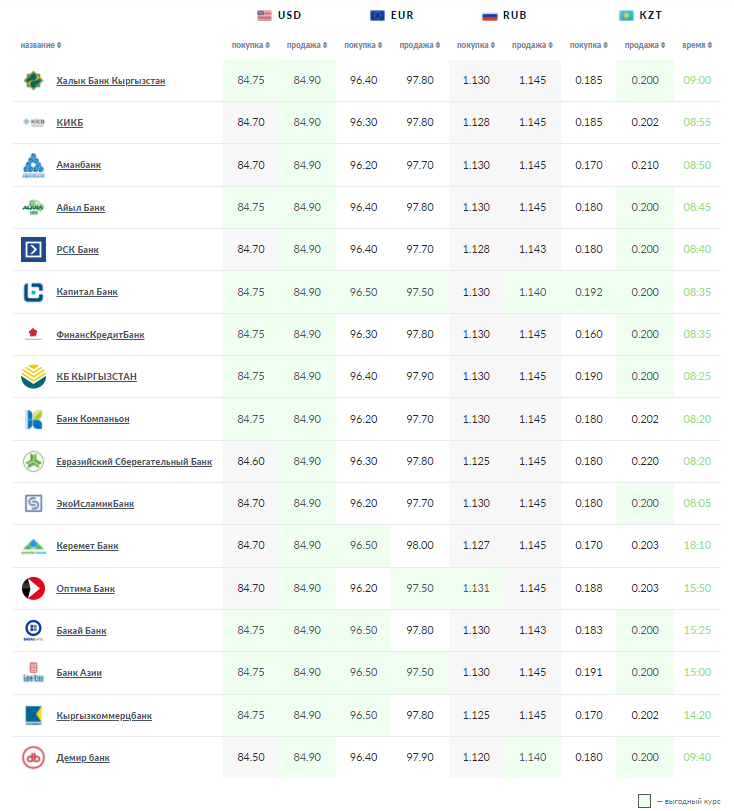Click the Кыргызкоммерцбанк logo icon
The width and height of the screenshot is (734, 811).
[x=33, y=716]
